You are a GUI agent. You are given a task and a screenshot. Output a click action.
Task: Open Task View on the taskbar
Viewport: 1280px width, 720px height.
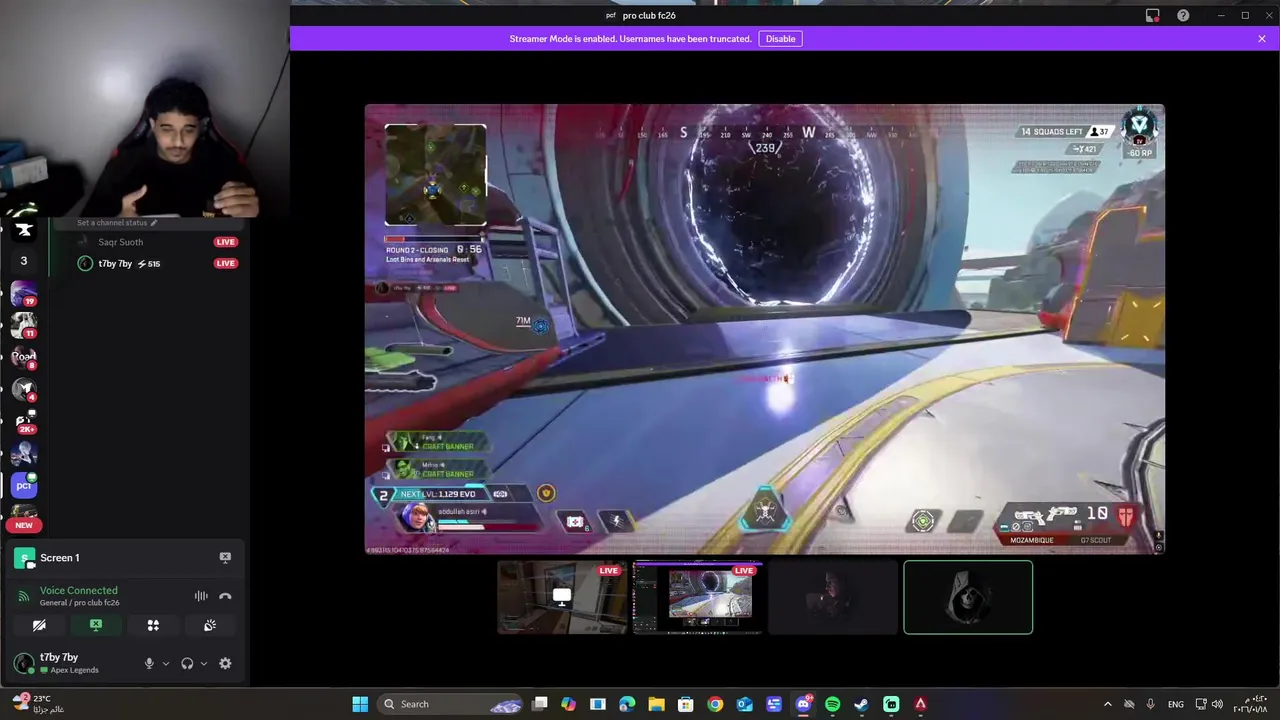coord(540,704)
